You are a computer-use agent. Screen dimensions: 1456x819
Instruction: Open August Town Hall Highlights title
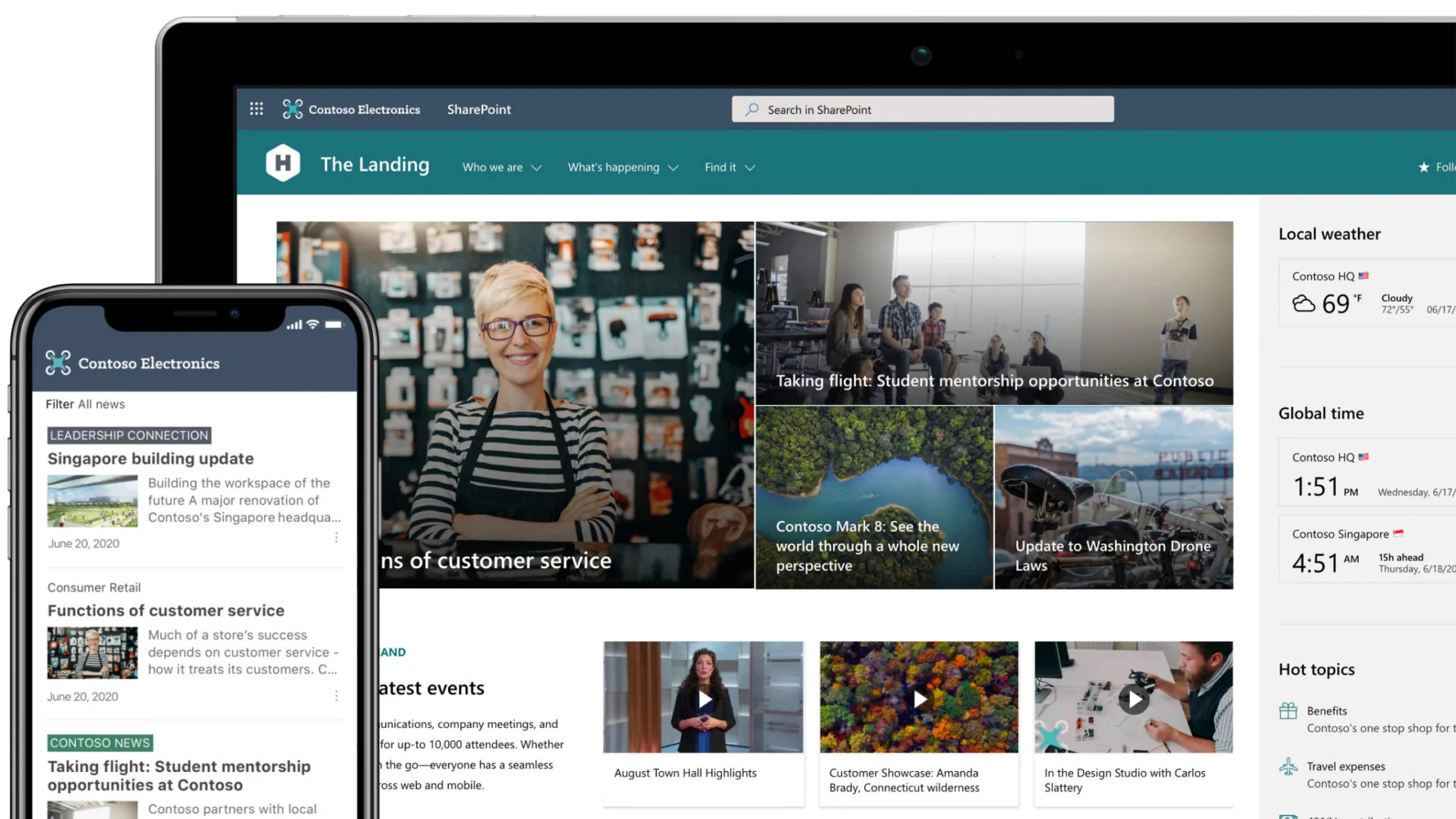(686, 773)
